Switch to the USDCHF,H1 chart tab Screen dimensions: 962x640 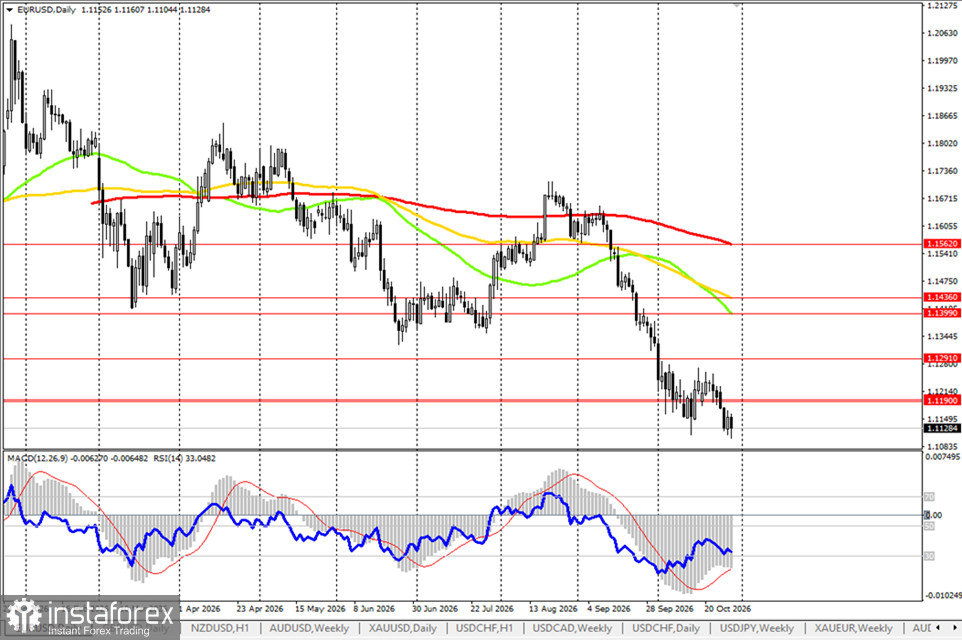pyautogui.click(x=484, y=628)
